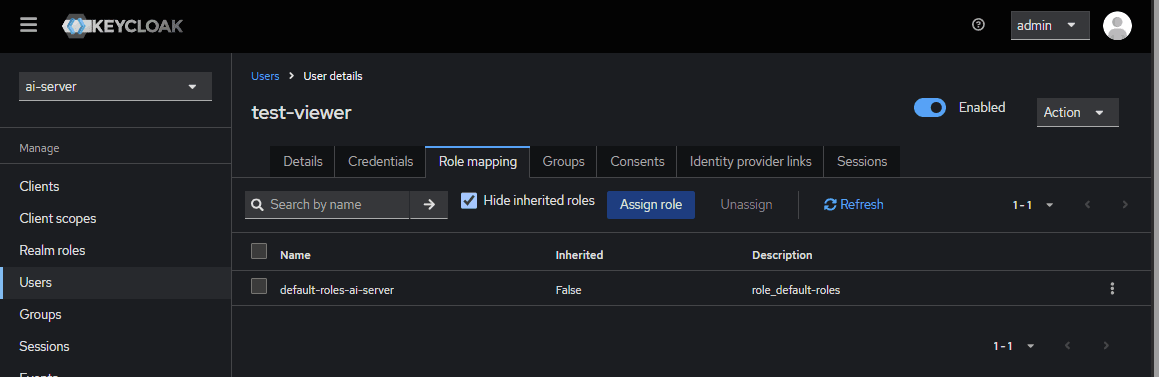Select the Role mapping tab
The height and width of the screenshot is (377, 1159).
(x=477, y=161)
